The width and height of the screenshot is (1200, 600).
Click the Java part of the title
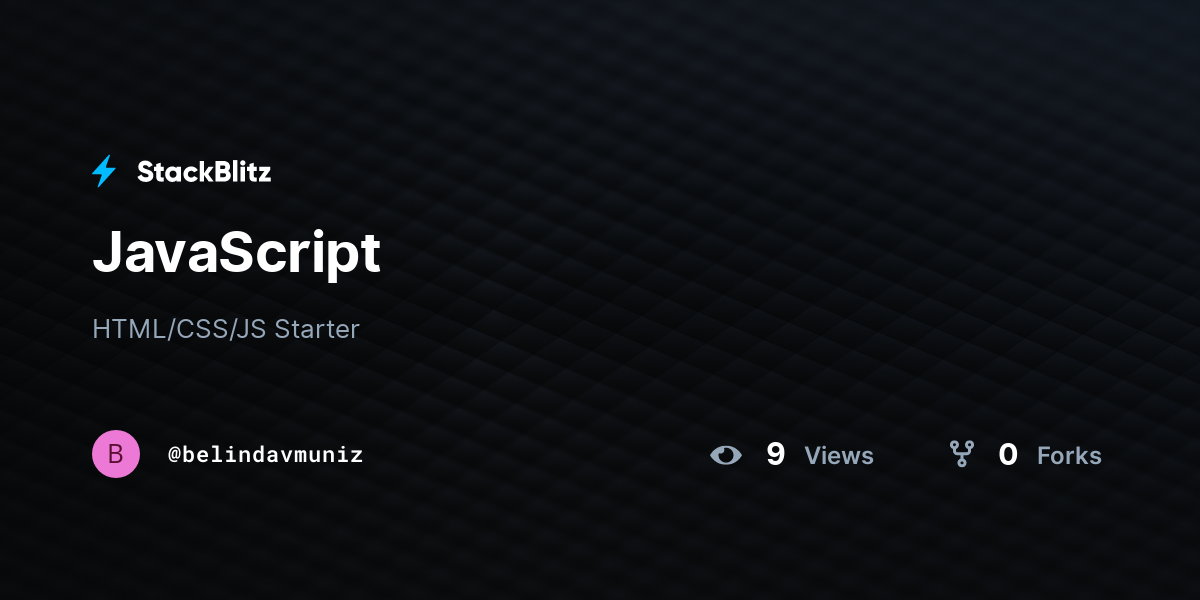click(x=155, y=252)
